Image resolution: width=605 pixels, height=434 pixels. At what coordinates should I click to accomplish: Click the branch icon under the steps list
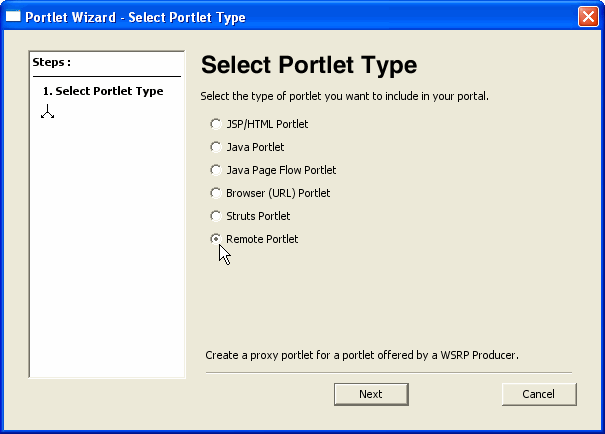click(x=47, y=111)
